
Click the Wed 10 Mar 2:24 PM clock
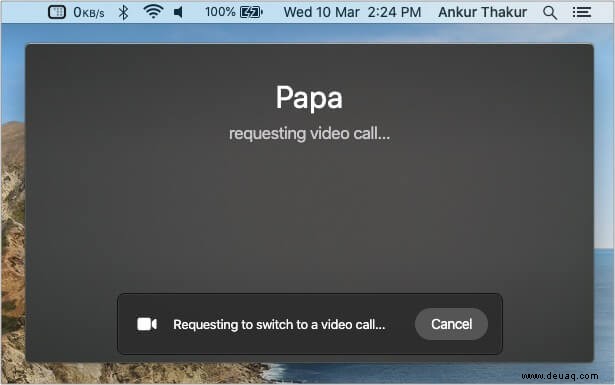pyautogui.click(x=352, y=12)
